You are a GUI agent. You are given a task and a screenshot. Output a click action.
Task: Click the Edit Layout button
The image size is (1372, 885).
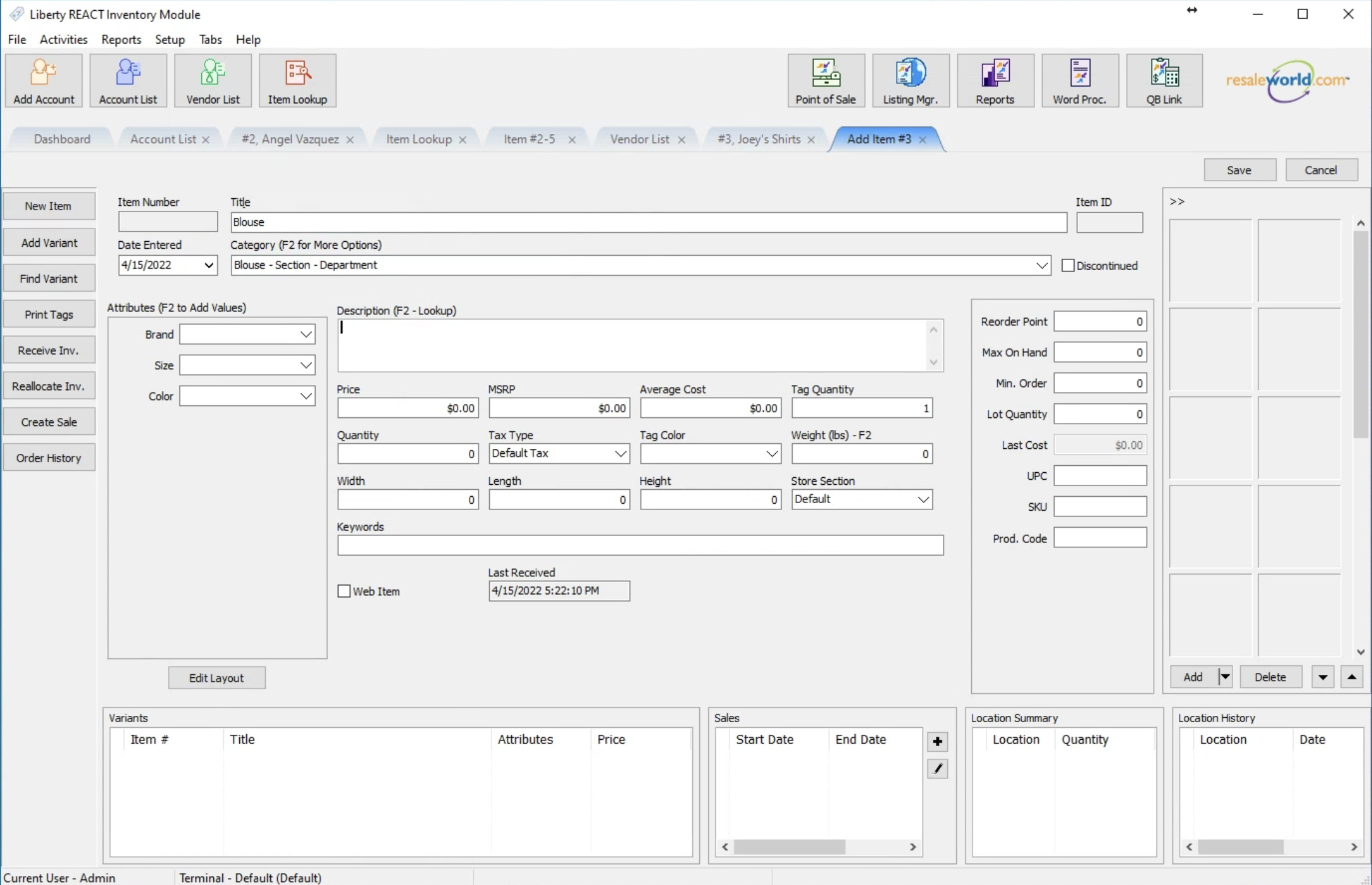pos(216,677)
